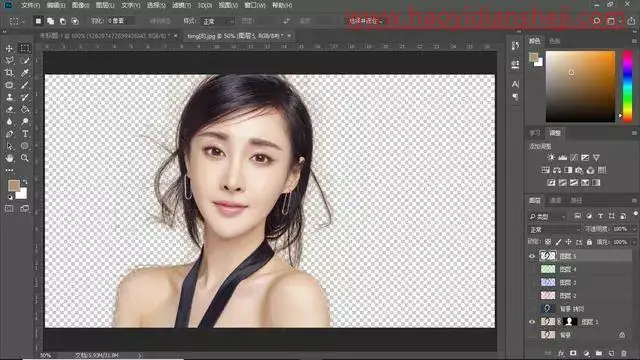Hide the masked layer 1 eye icon
Viewport: 640px width, 360px height.
click(532, 322)
